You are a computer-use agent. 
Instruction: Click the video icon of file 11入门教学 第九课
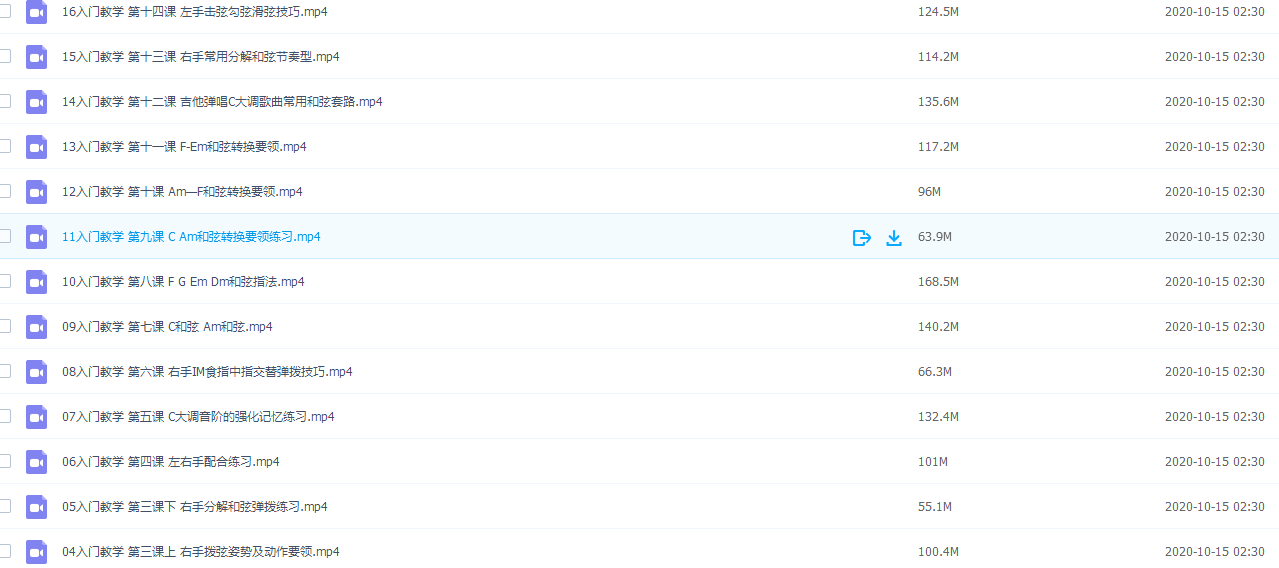pos(37,237)
